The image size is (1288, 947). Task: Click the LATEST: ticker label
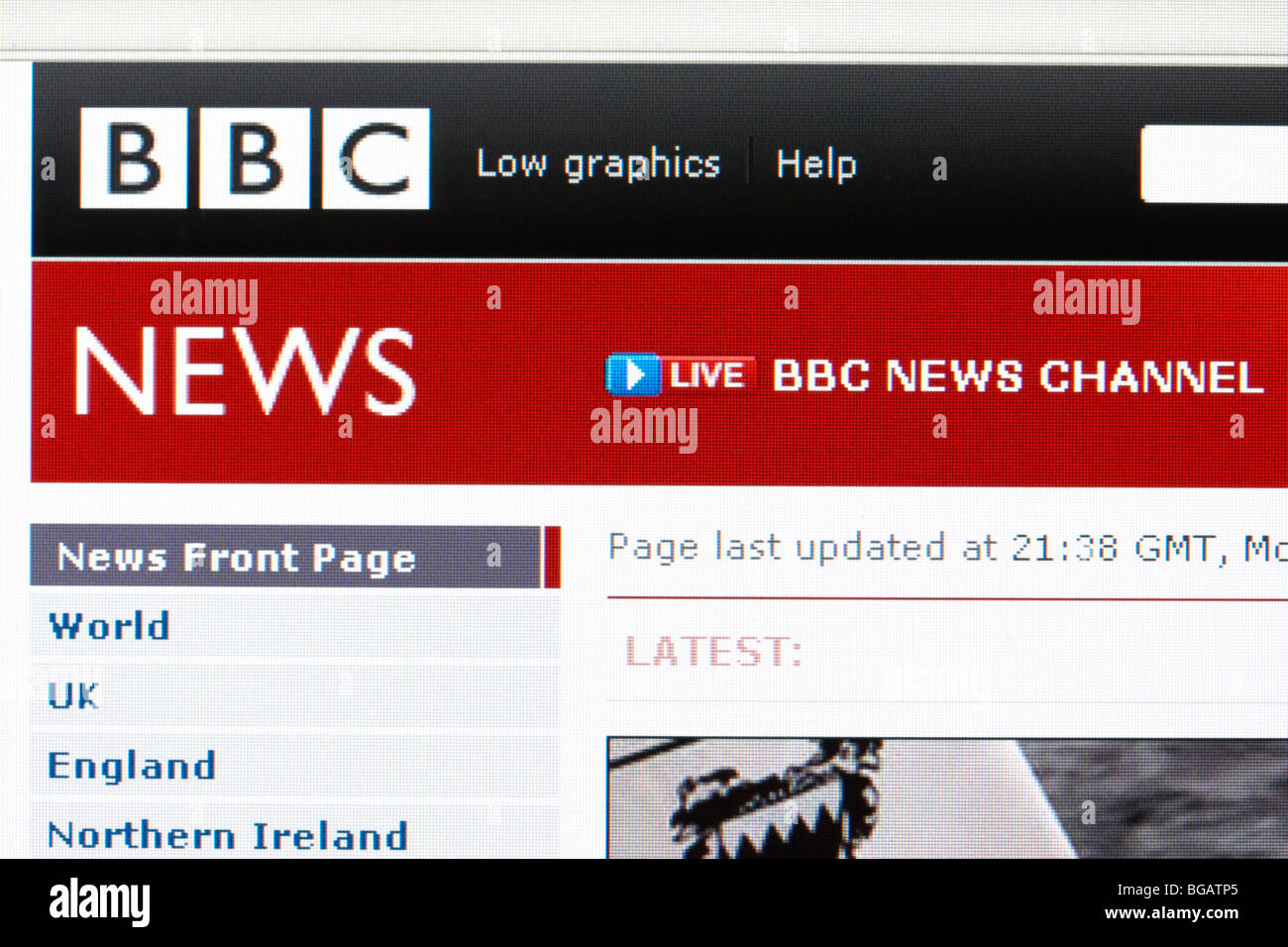coord(713,651)
